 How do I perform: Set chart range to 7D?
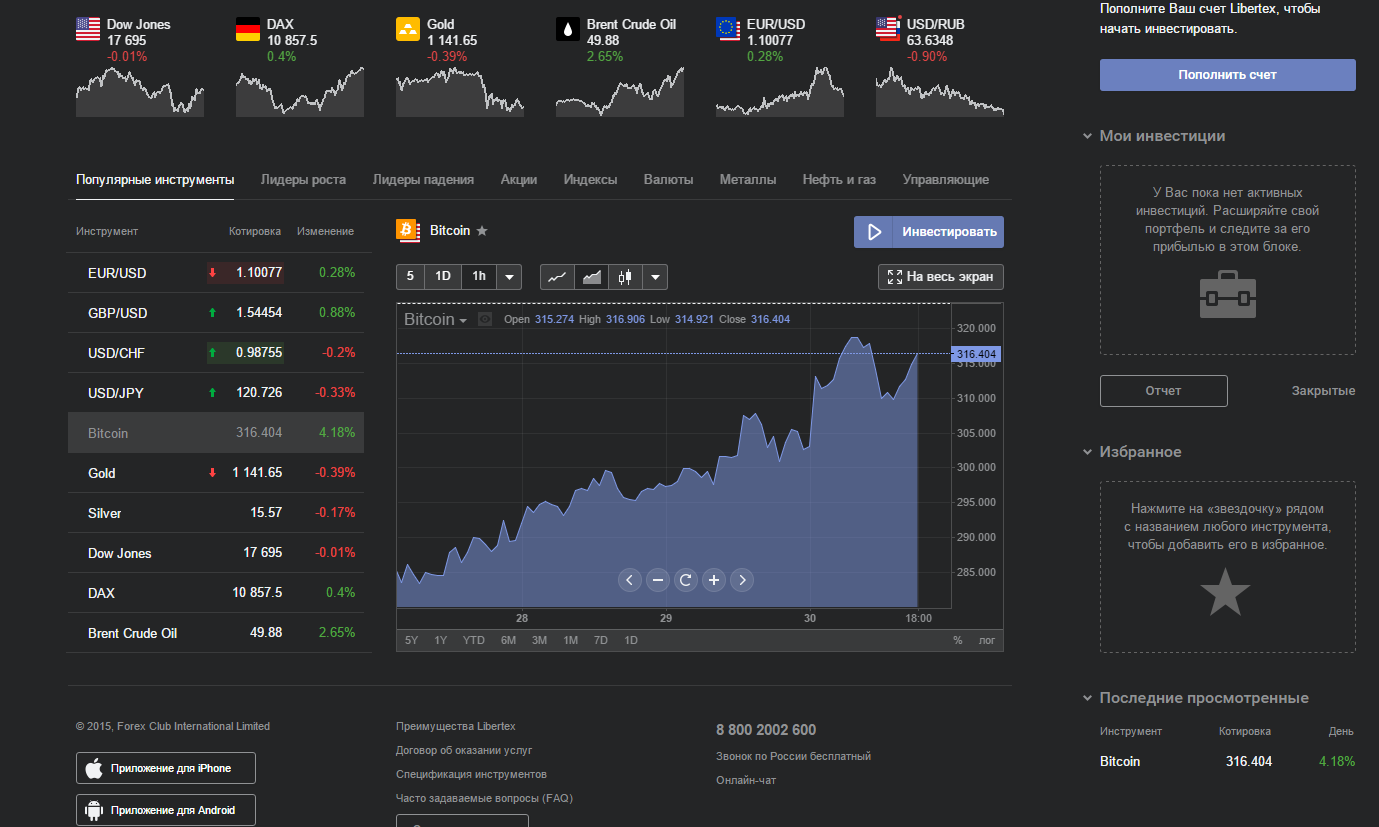pyautogui.click(x=601, y=640)
